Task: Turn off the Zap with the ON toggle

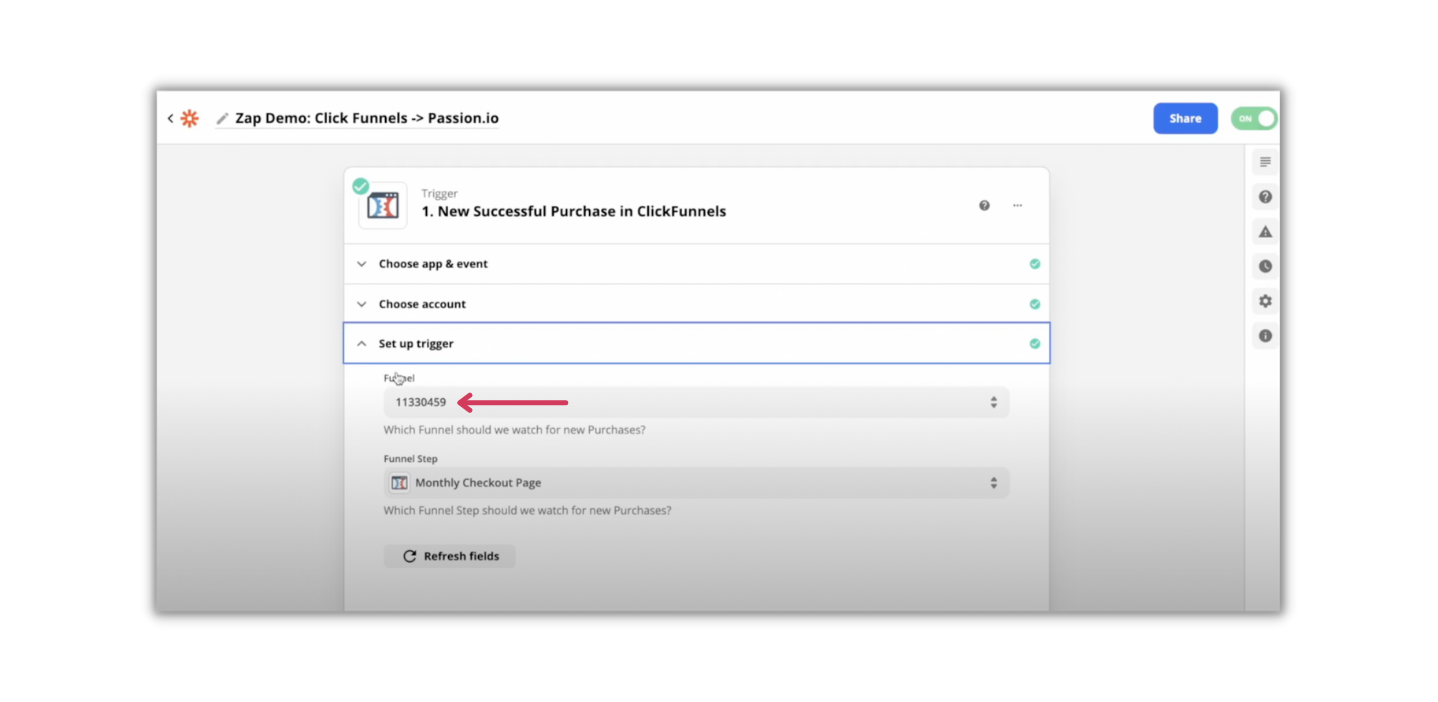Action: pyautogui.click(x=1253, y=118)
